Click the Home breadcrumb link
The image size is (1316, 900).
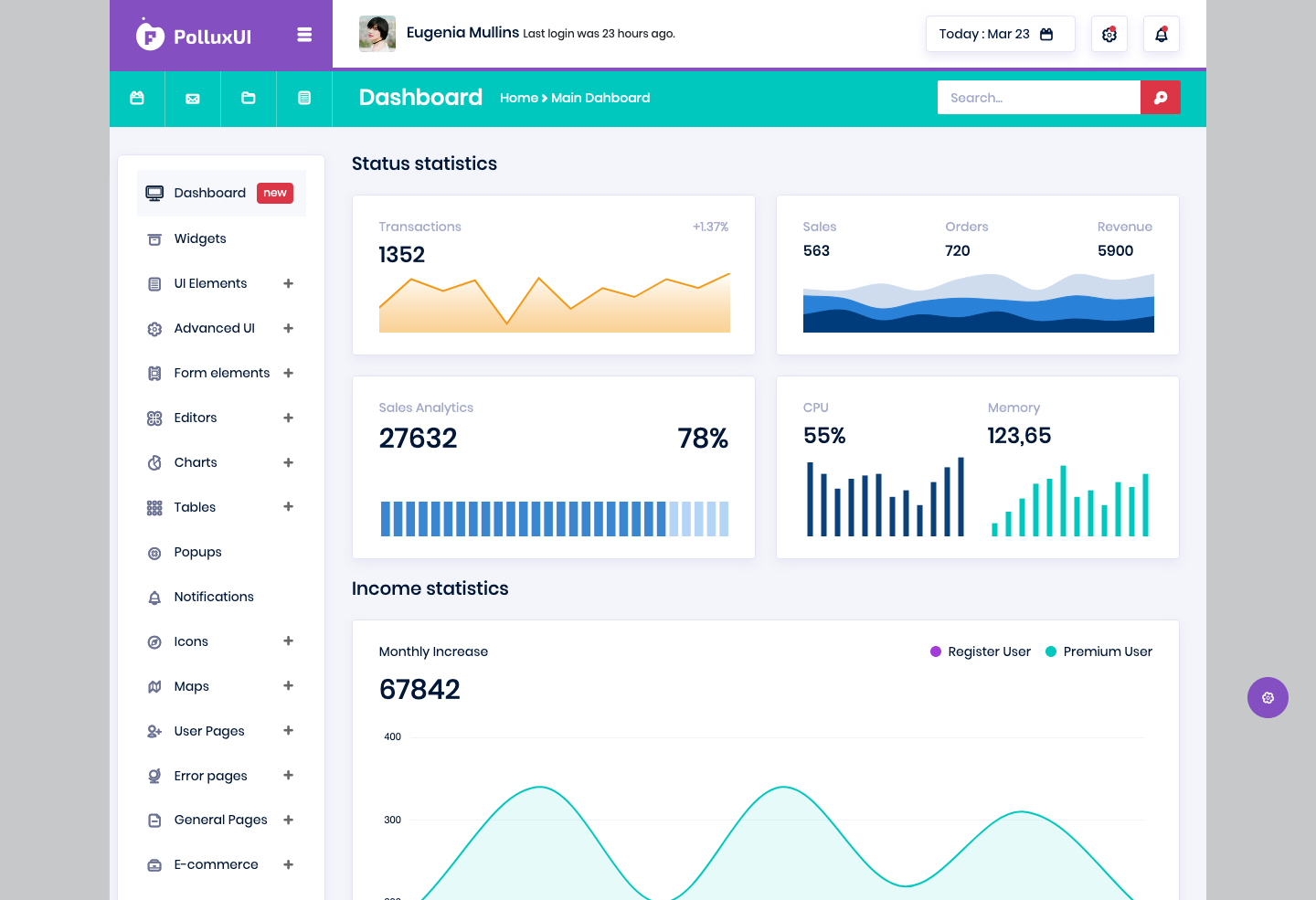(519, 98)
